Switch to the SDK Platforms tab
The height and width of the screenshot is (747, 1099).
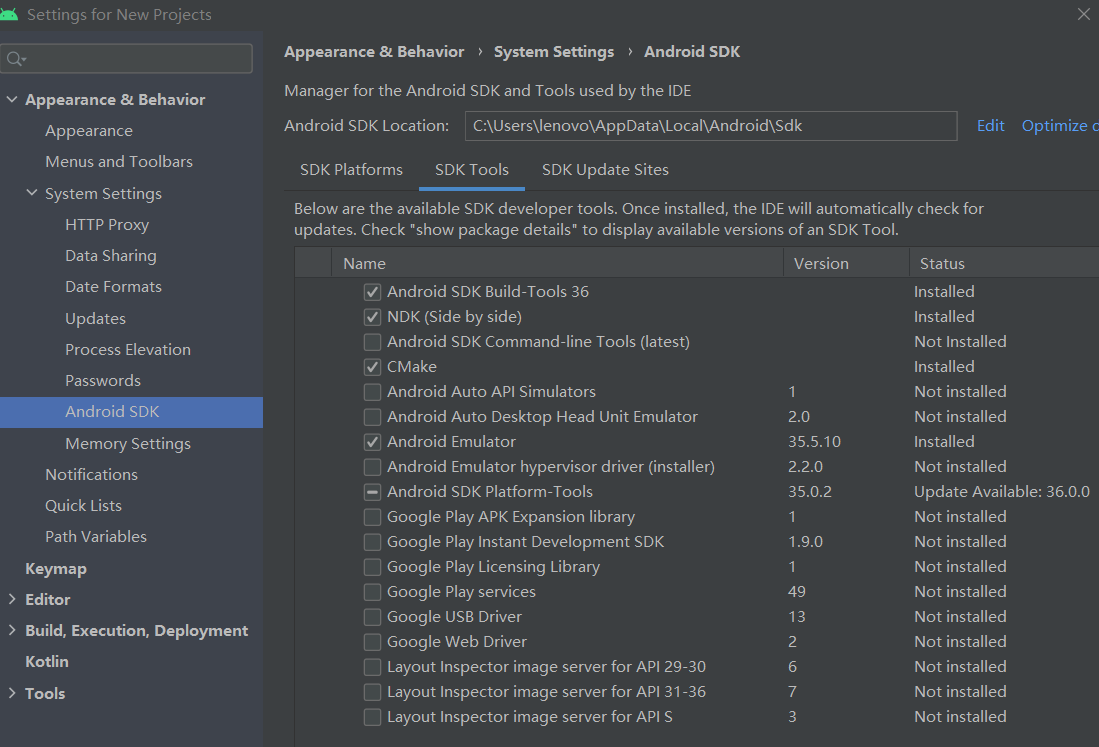(x=351, y=170)
